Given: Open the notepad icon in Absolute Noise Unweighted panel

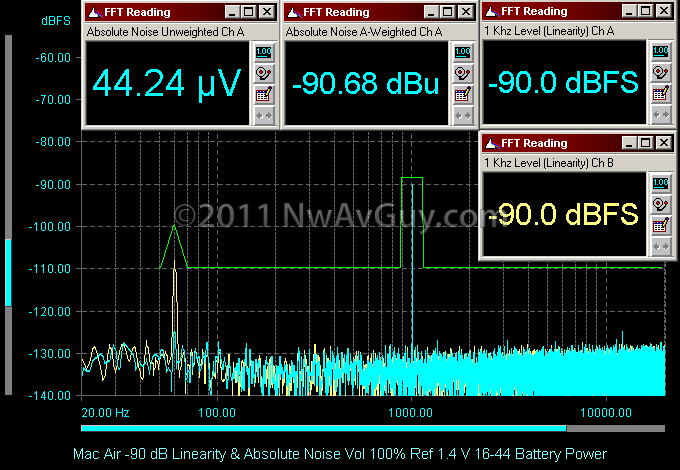Looking at the screenshot, I should pyautogui.click(x=264, y=95).
